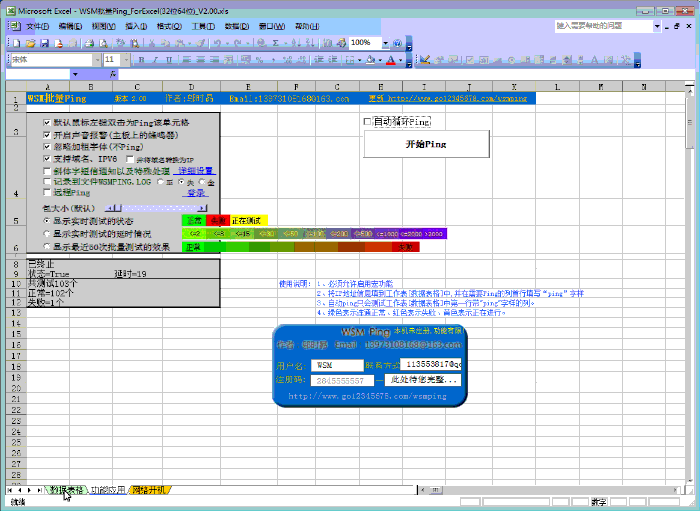This screenshot has height=511, width=700.
Task: Click the Design Mode icon in Control Toolbox
Action: 425,59
